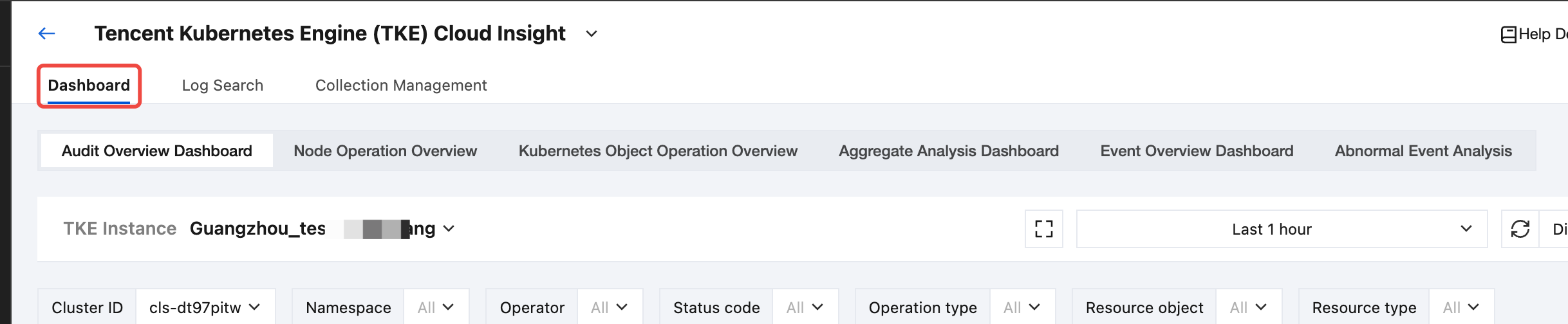This screenshot has width=1568, height=324.
Task: Open the Namespace filter dropdown
Action: pyautogui.click(x=436, y=308)
